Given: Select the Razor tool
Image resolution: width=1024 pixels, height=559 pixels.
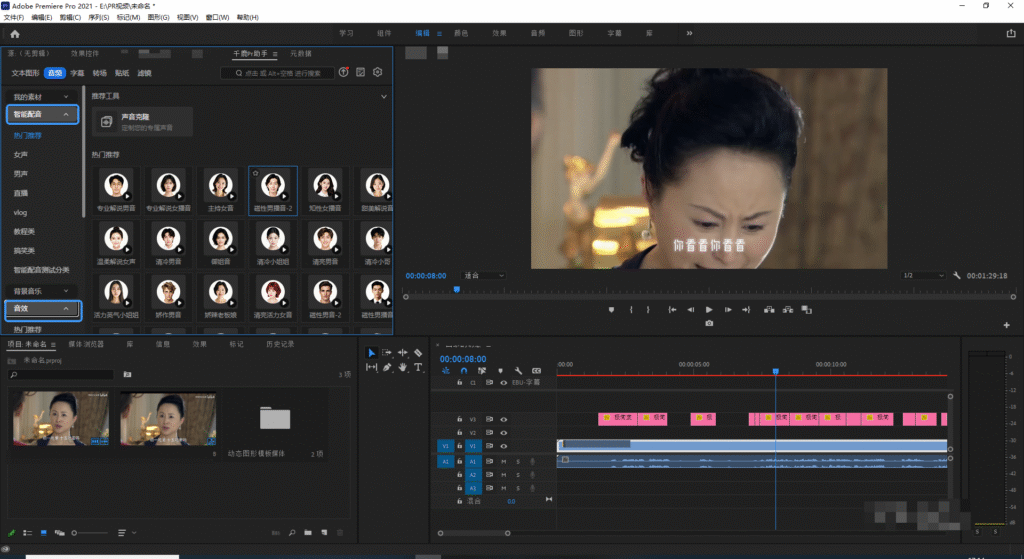Looking at the screenshot, I should pyautogui.click(x=418, y=353).
